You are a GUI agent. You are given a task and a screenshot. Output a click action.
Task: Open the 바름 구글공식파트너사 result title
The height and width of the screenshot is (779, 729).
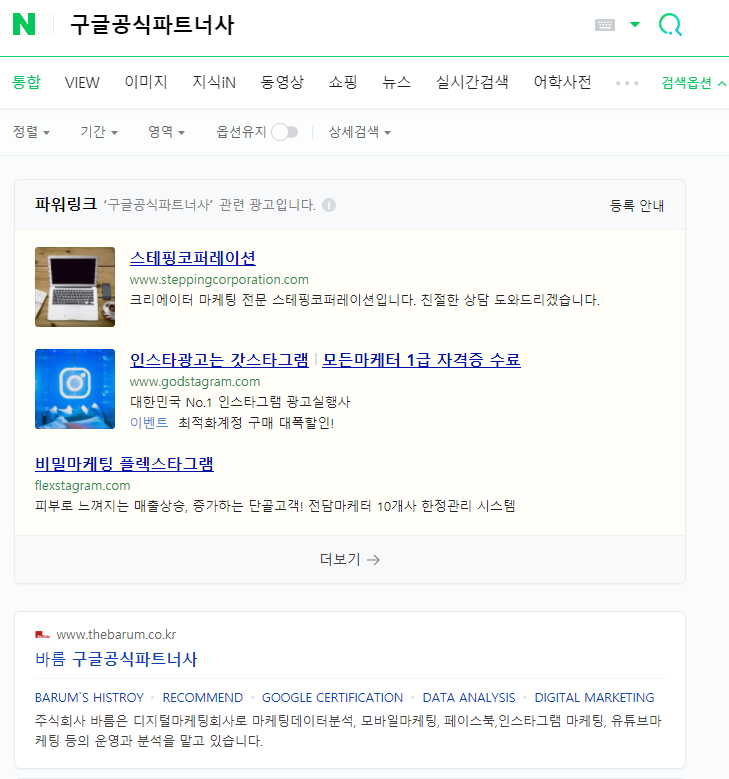116,659
